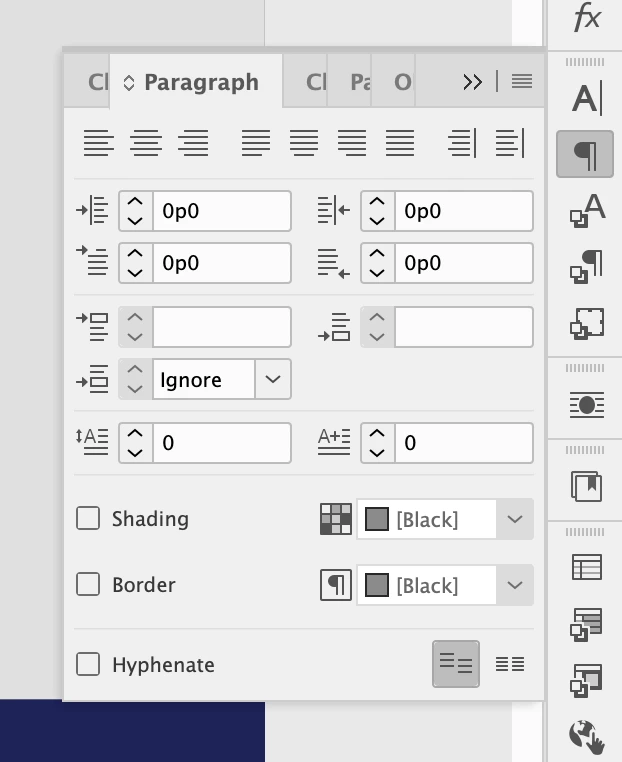622x762 pixels.
Task: Select the Justify all lines icon
Action: 400,143
